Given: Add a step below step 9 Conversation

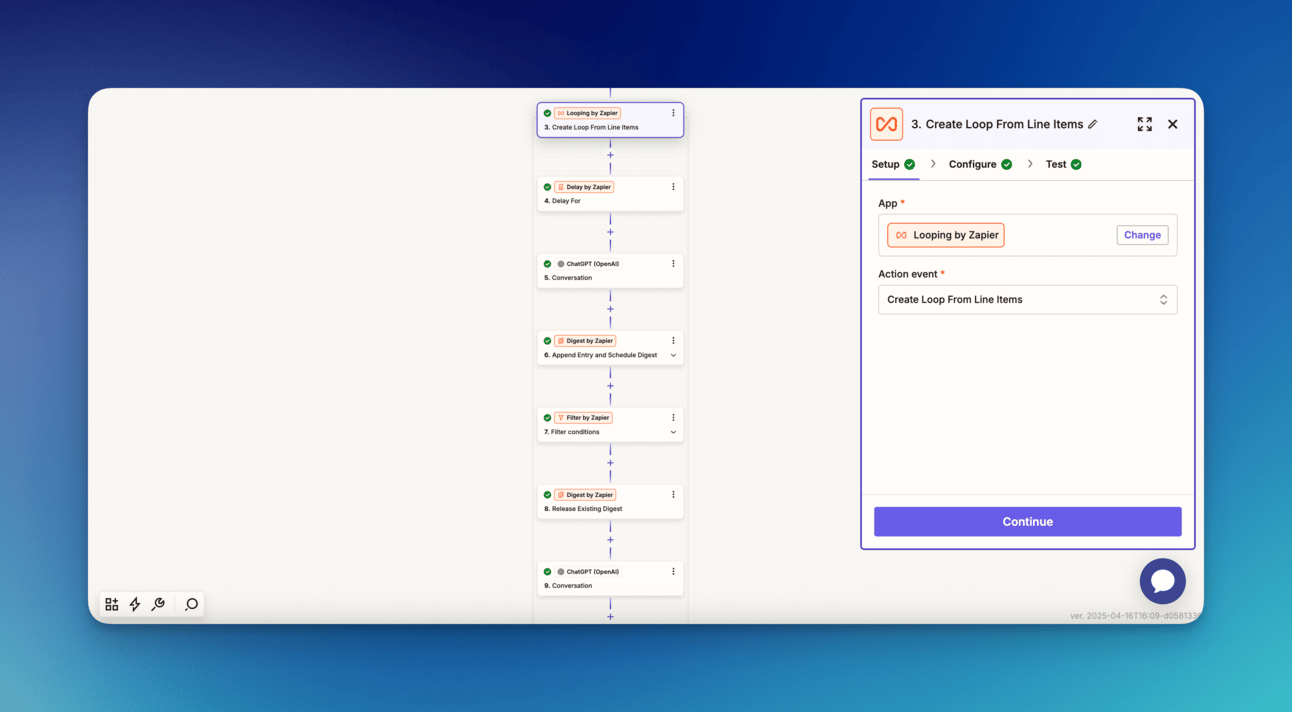Looking at the screenshot, I should 610,616.
